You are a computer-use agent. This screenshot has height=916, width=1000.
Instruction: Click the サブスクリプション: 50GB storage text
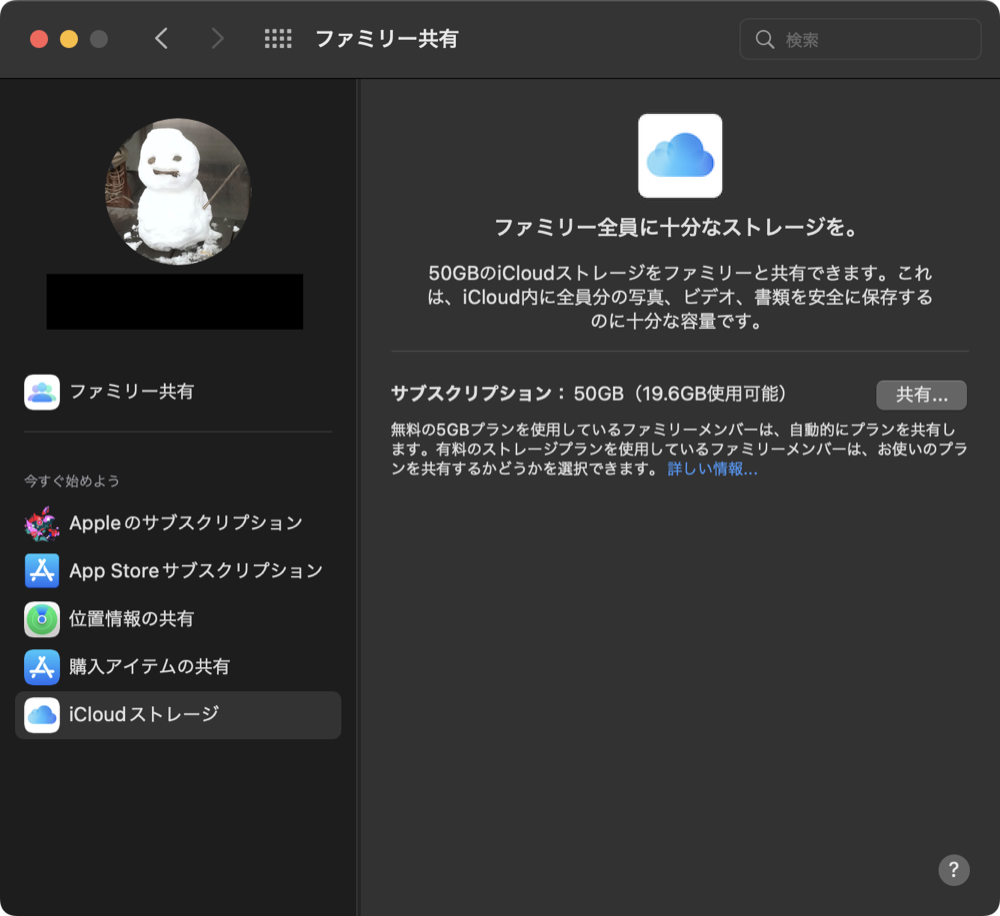589,394
